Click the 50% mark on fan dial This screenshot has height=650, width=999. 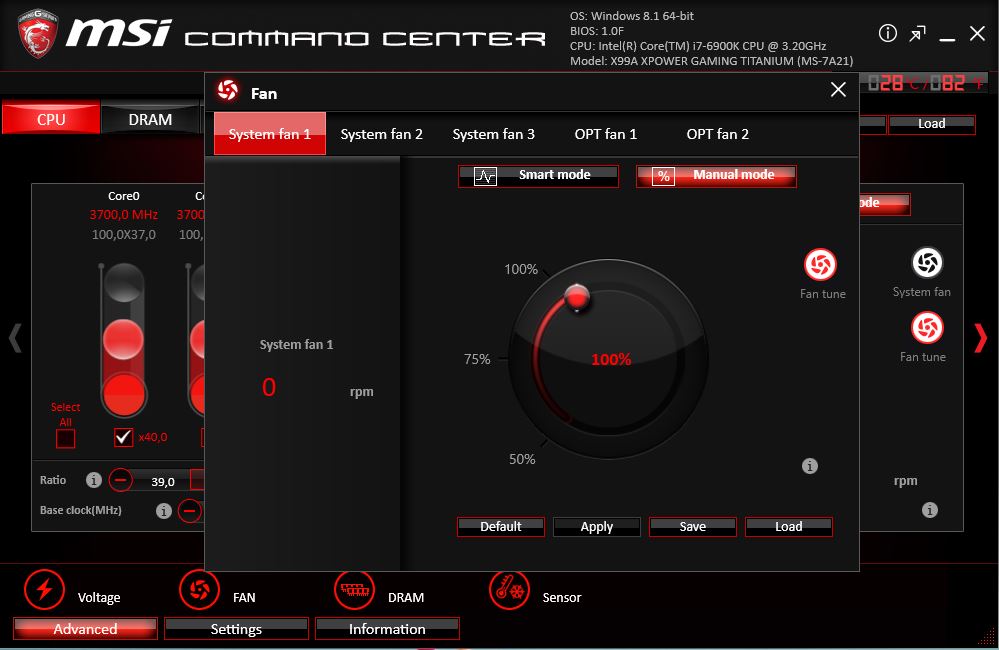click(x=522, y=459)
